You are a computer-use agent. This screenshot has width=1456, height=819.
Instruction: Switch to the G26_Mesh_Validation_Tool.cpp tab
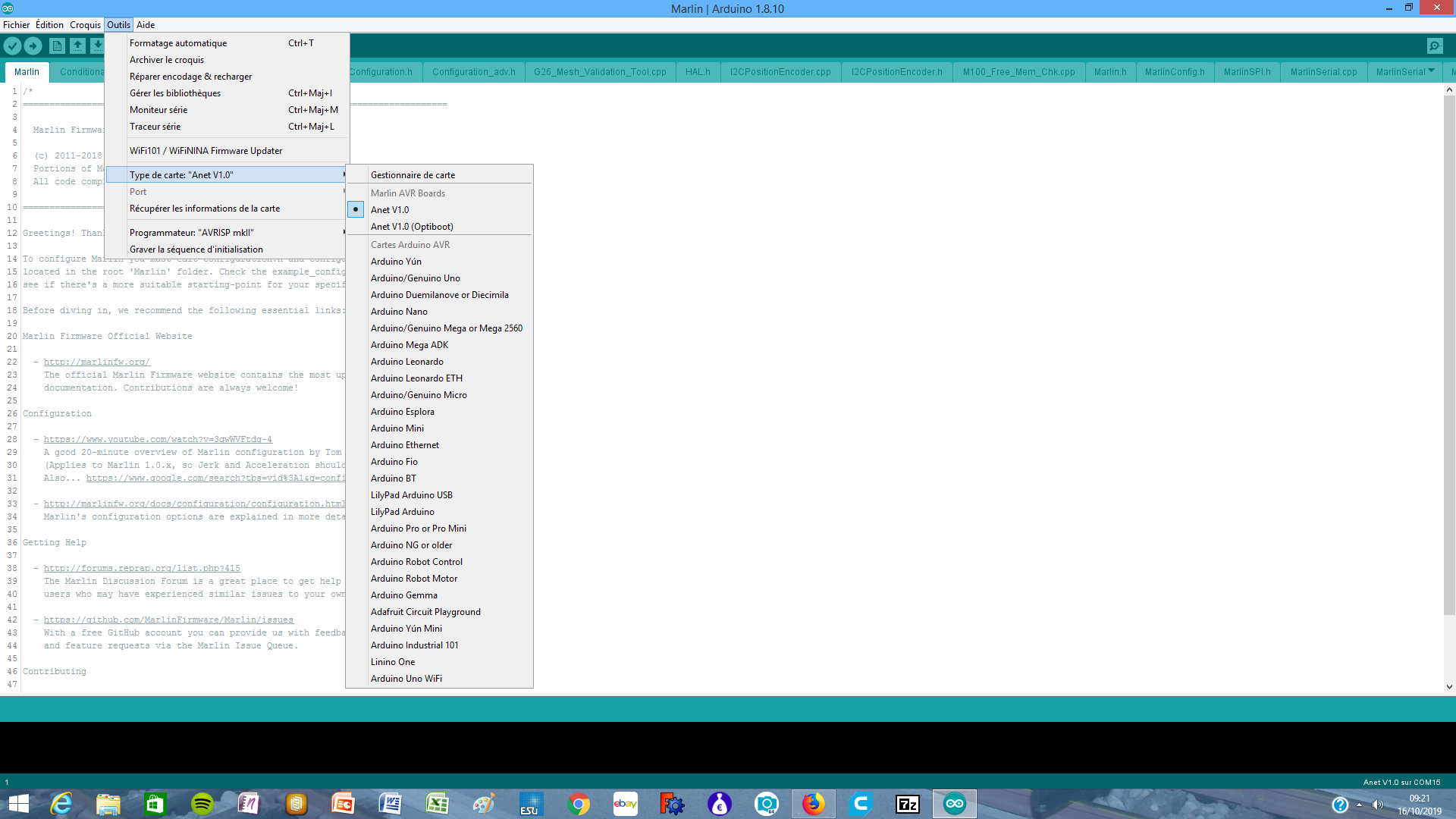coord(600,72)
